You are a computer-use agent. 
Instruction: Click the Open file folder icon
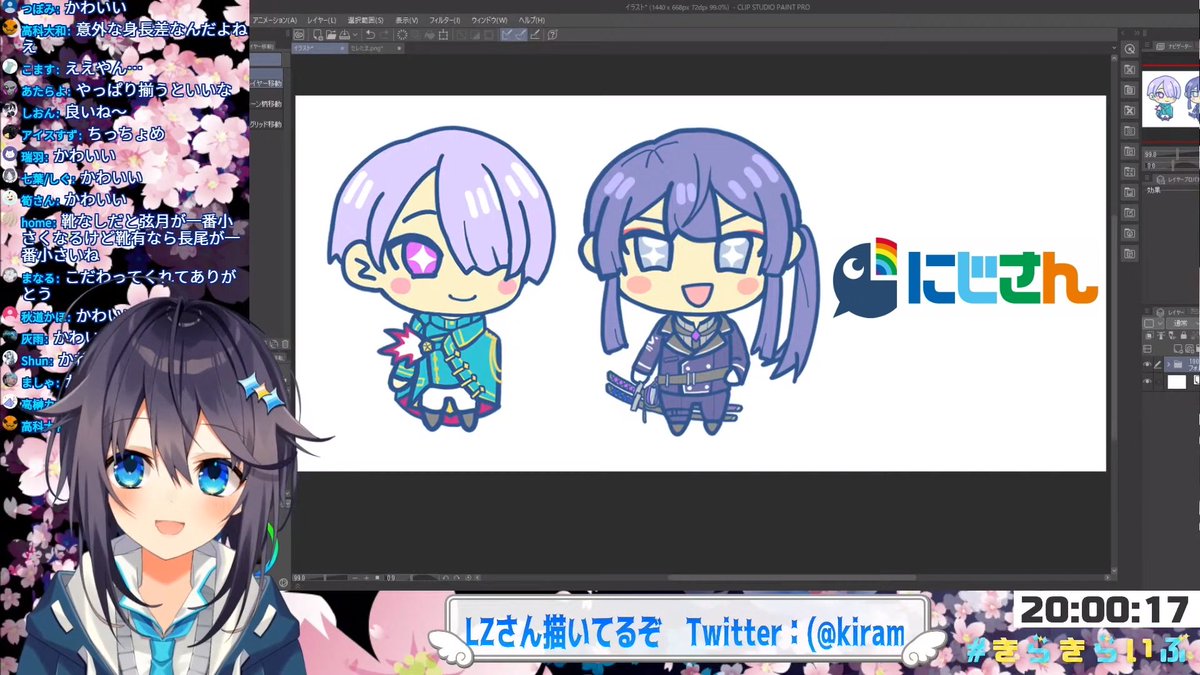click(331, 34)
